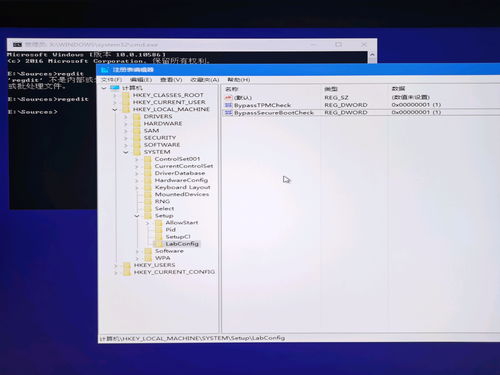Click the Registry Editor title bar icon

point(105,70)
